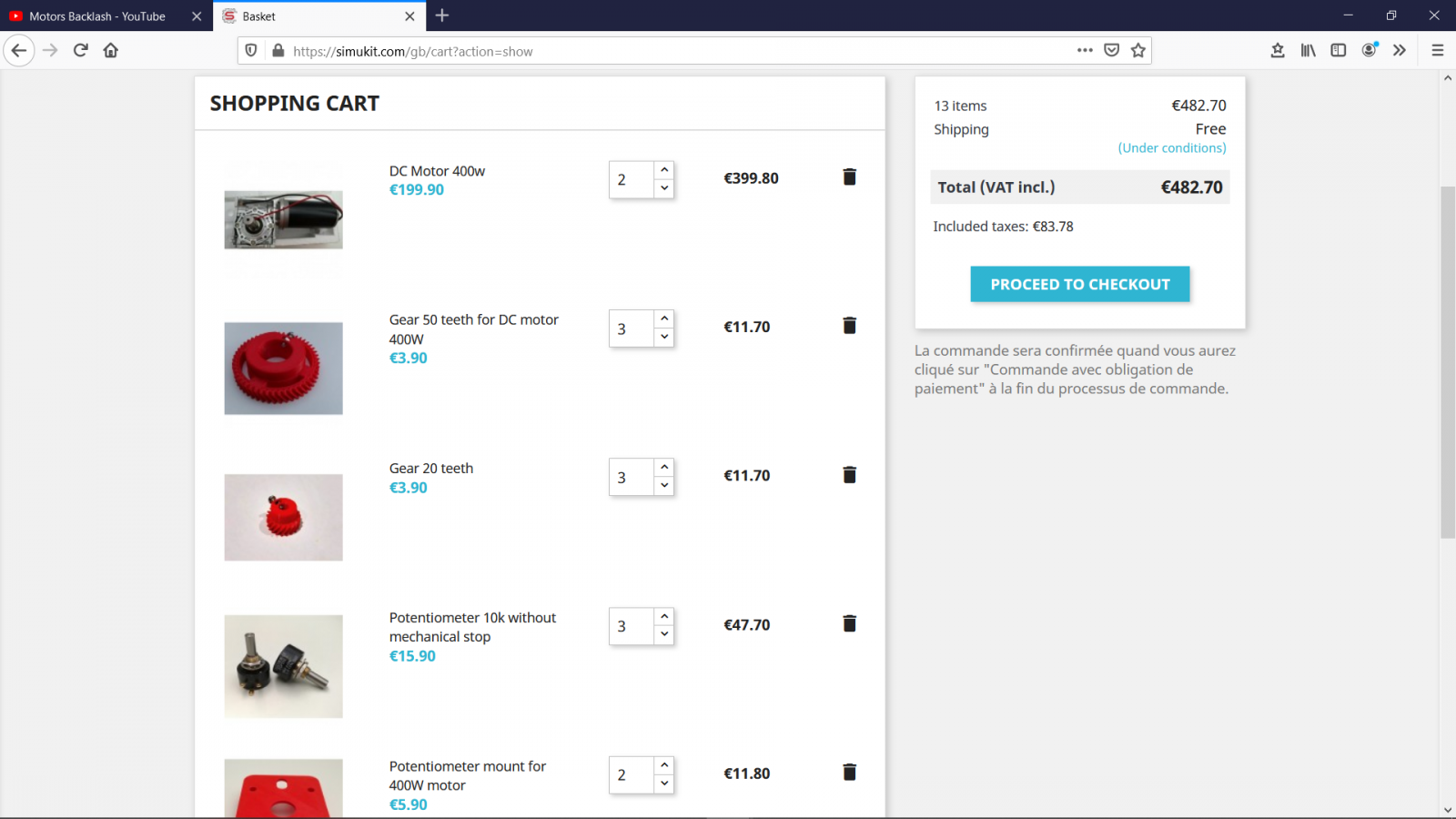
Task: Click the scrollbar up arrow
Action: click(1448, 78)
